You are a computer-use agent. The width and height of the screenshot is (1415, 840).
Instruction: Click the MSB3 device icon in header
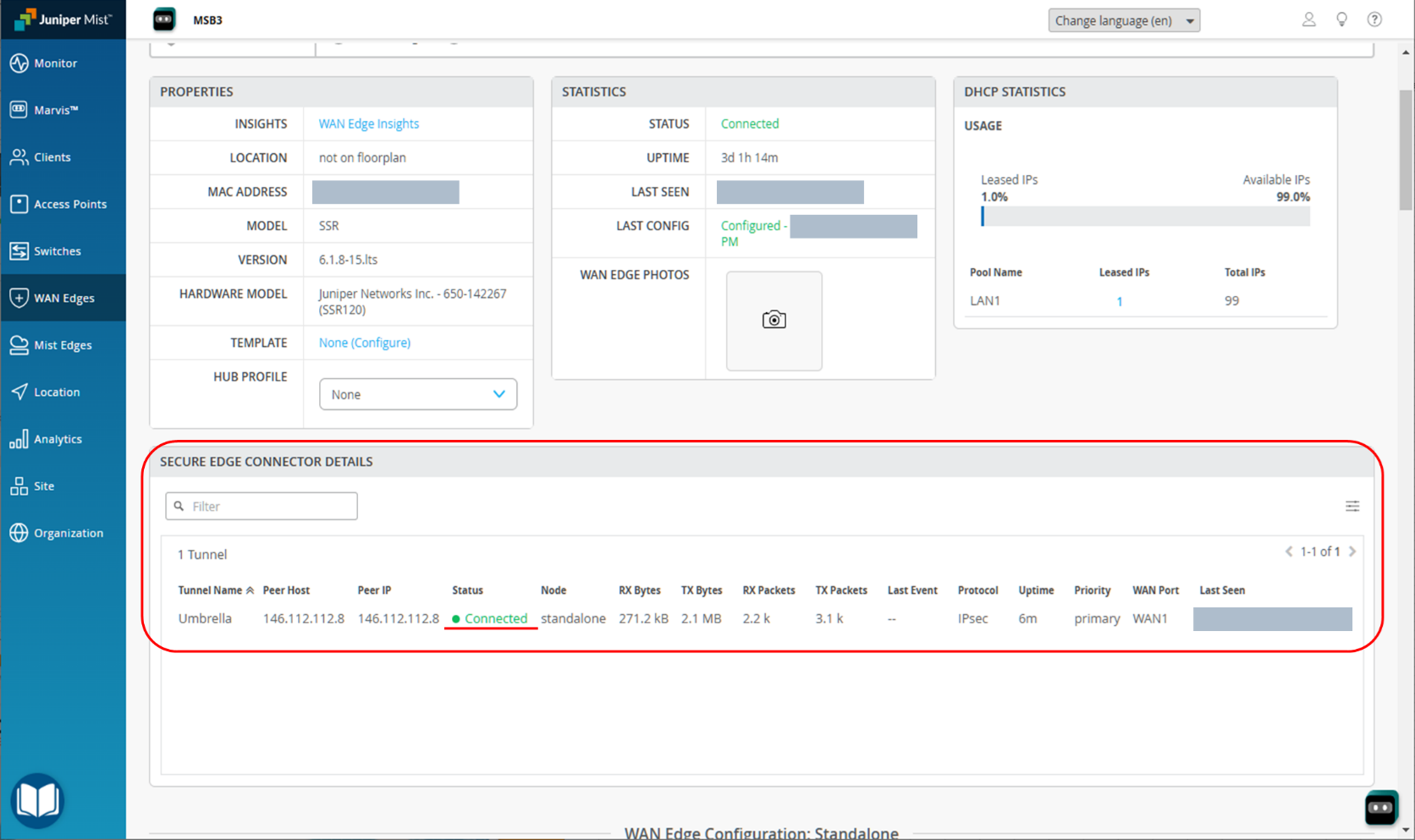pos(164,19)
